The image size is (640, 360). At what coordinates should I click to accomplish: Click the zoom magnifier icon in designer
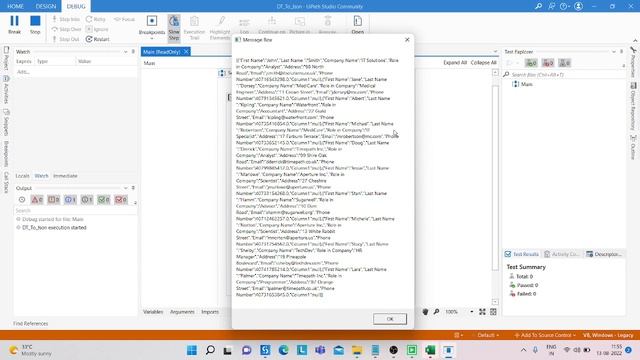pyautogui.click(x=436, y=312)
